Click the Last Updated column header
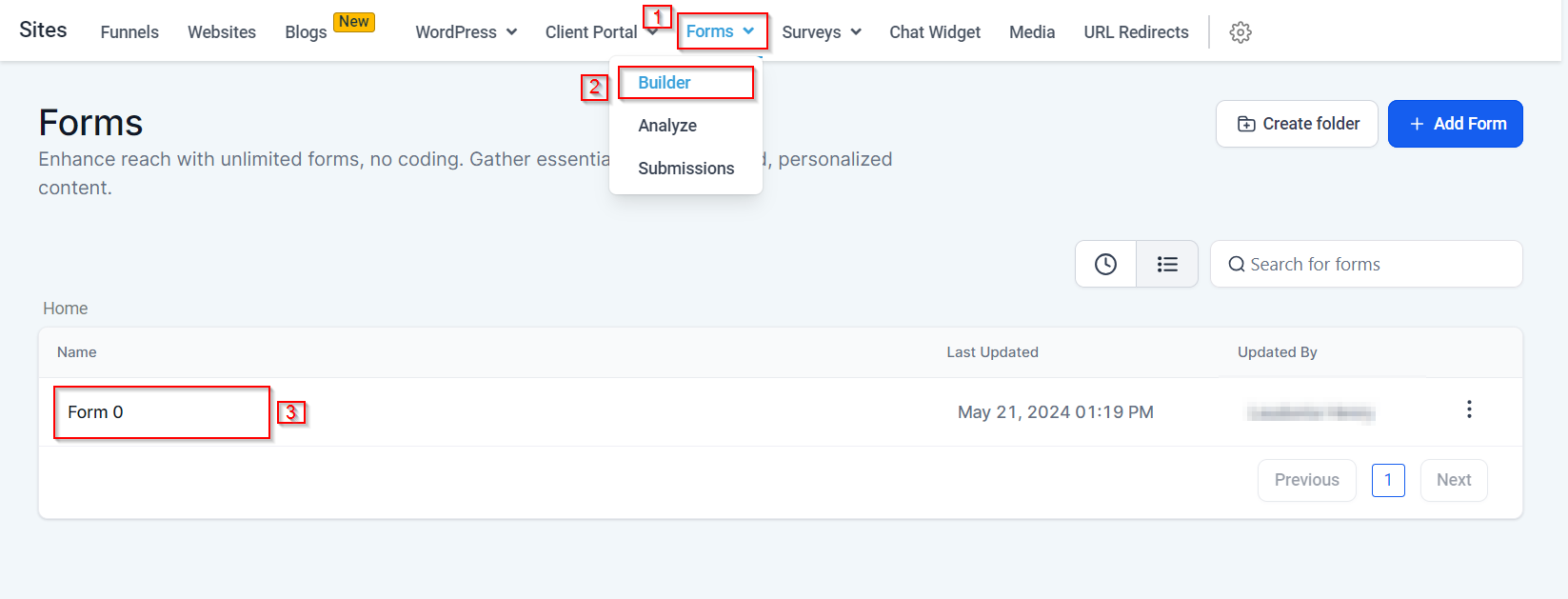This screenshot has width=1568, height=599. pos(992,352)
